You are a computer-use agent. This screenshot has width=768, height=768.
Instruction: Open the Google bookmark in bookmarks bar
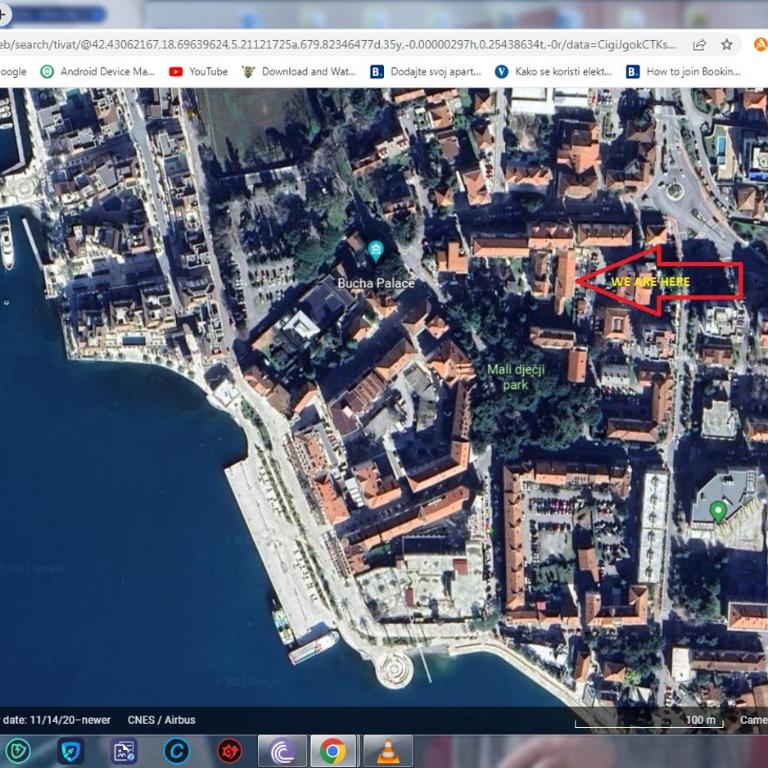(13, 72)
